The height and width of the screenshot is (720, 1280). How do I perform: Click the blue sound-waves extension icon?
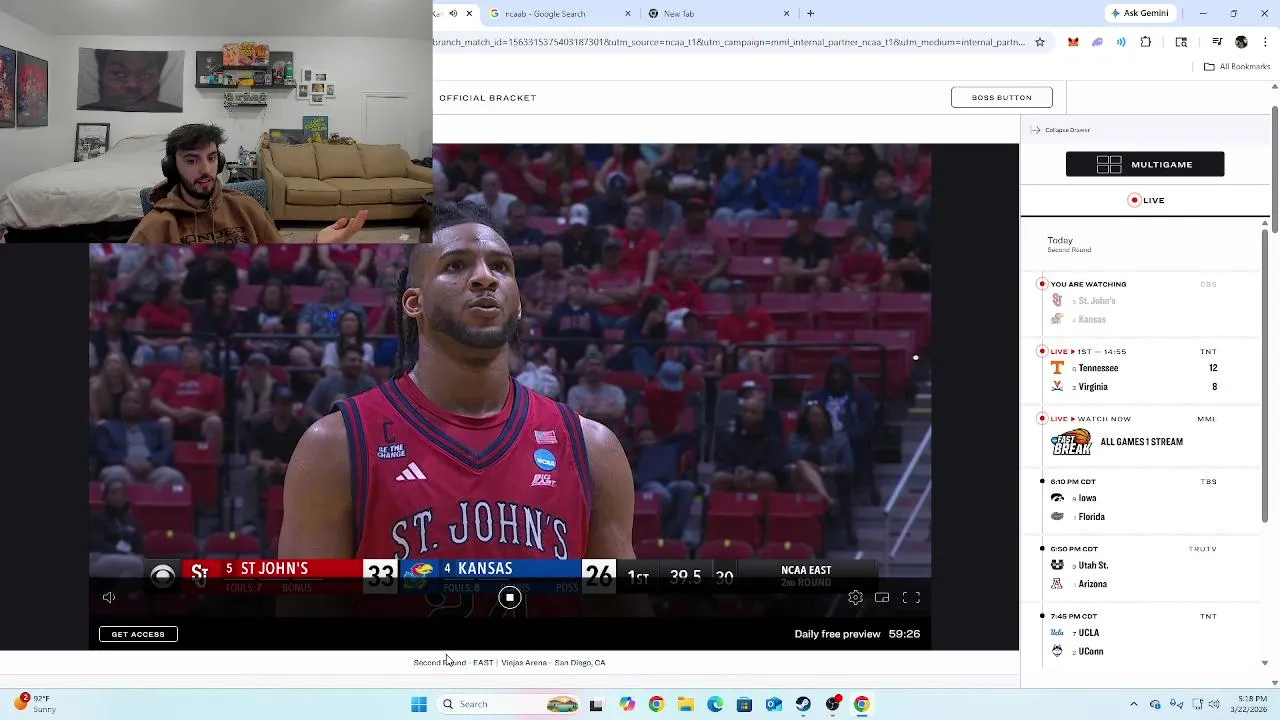[1121, 42]
